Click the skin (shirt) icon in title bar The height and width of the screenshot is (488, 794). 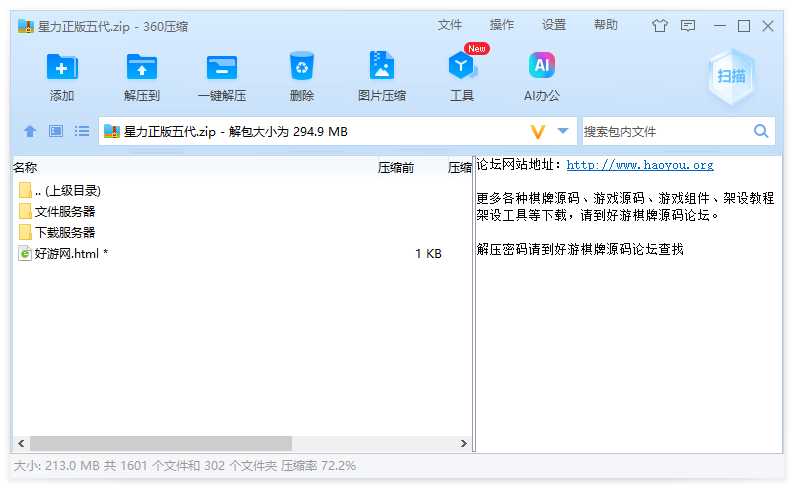[660, 25]
